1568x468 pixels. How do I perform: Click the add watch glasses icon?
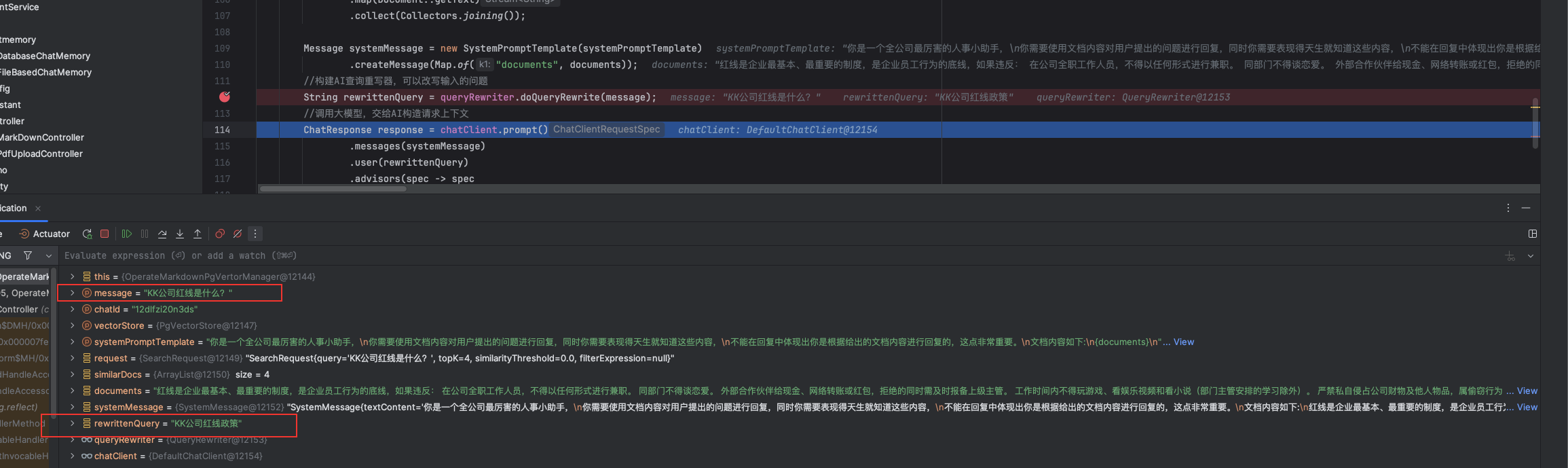(1510, 256)
